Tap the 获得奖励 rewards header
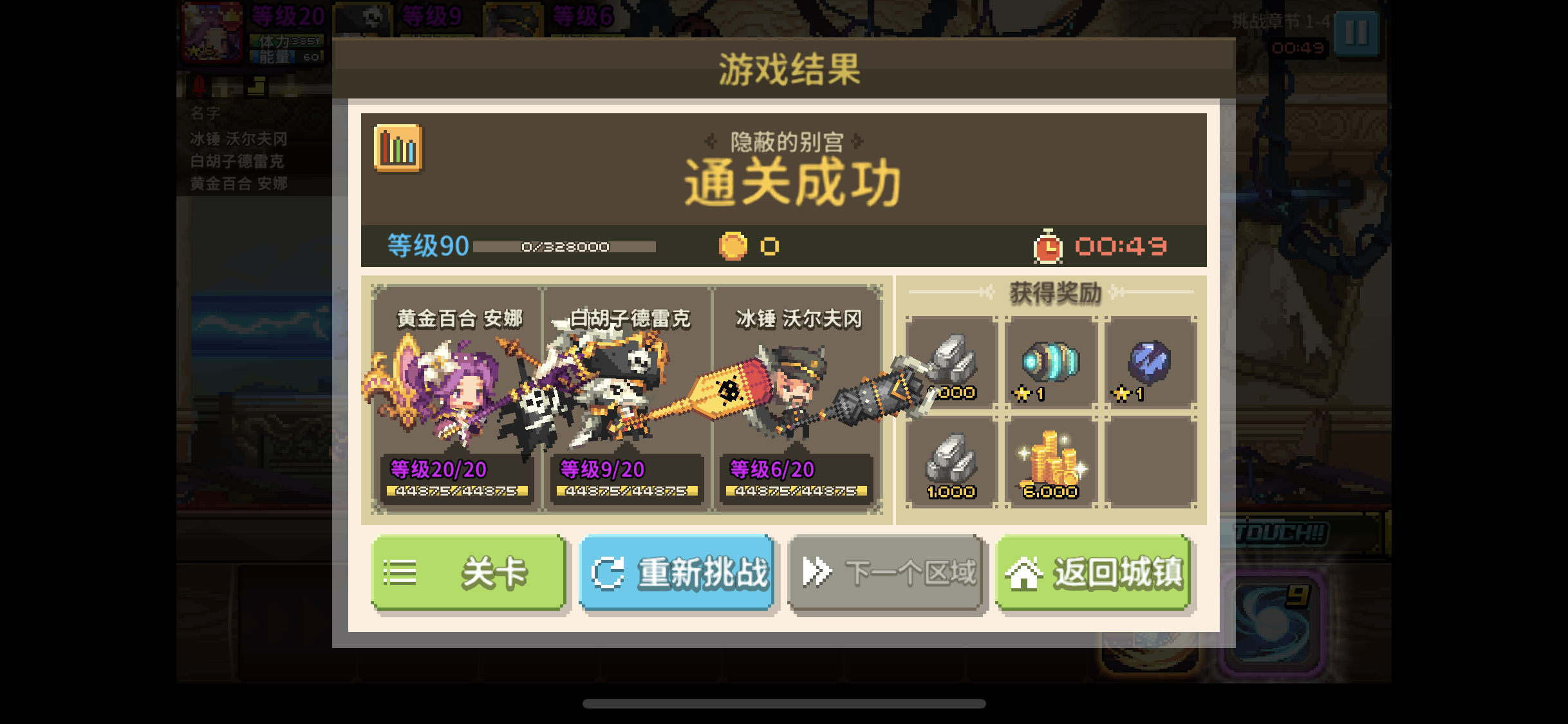The height and width of the screenshot is (724, 1568). coord(1055,293)
